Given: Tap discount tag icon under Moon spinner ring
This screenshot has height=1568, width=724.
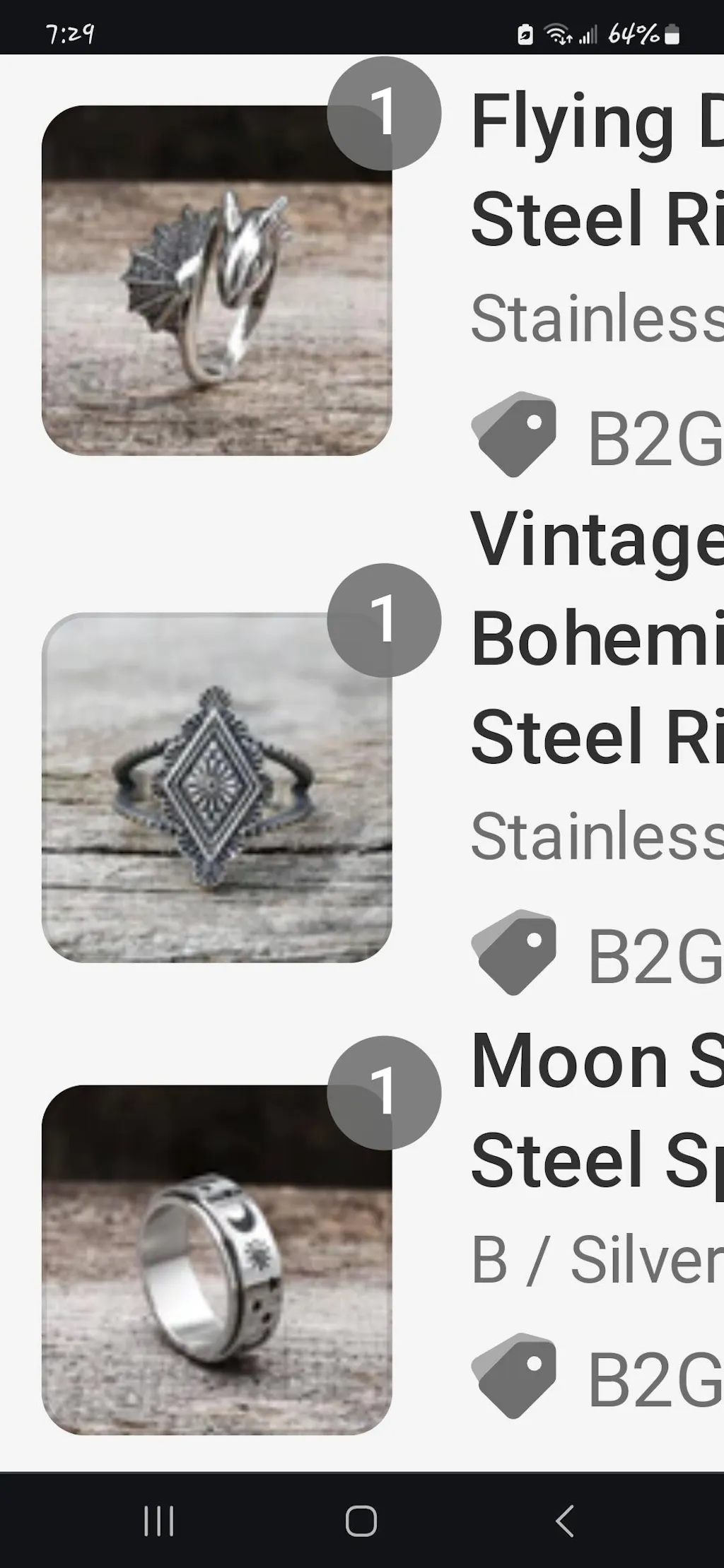Looking at the screenshot, I should click(x=514, y=1376).
